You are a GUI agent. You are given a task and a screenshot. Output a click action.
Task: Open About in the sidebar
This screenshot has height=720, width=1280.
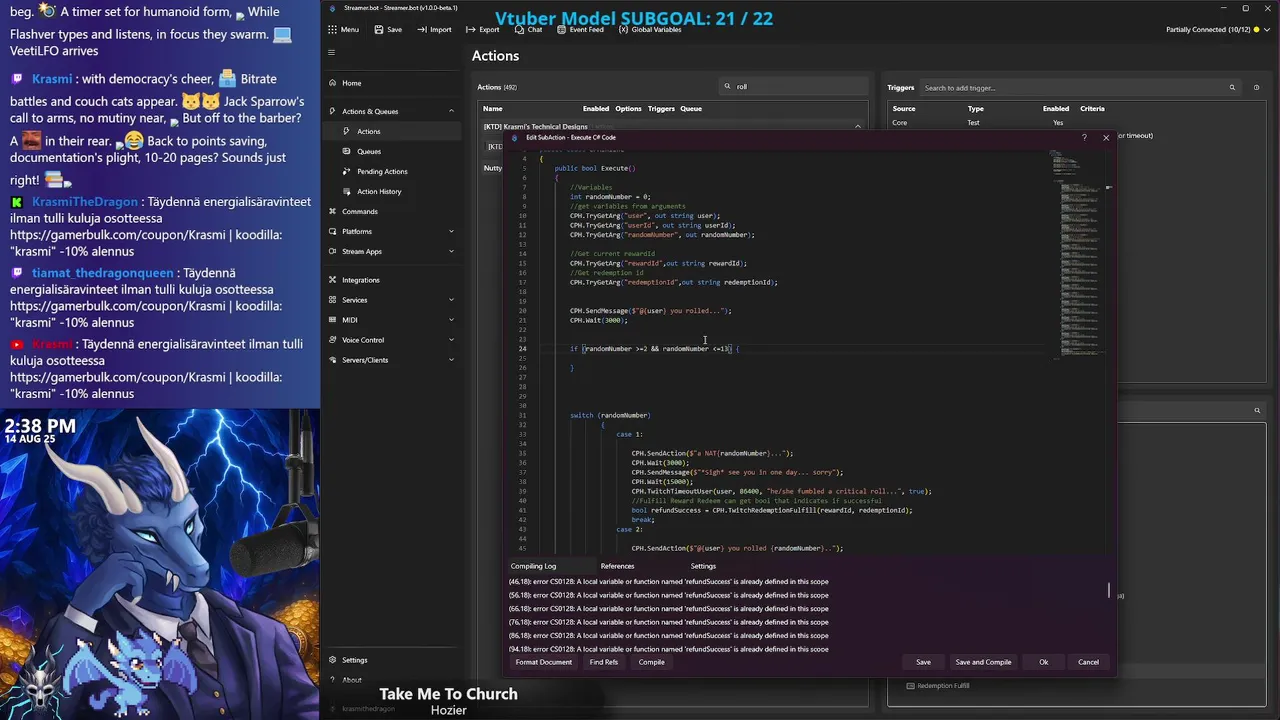tap(352, 680)
